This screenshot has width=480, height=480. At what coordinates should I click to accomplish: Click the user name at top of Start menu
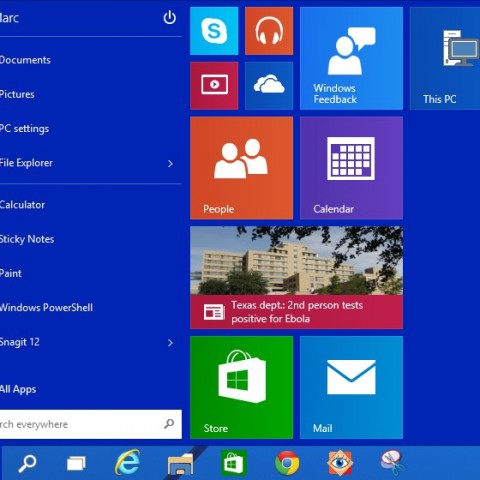9,18
